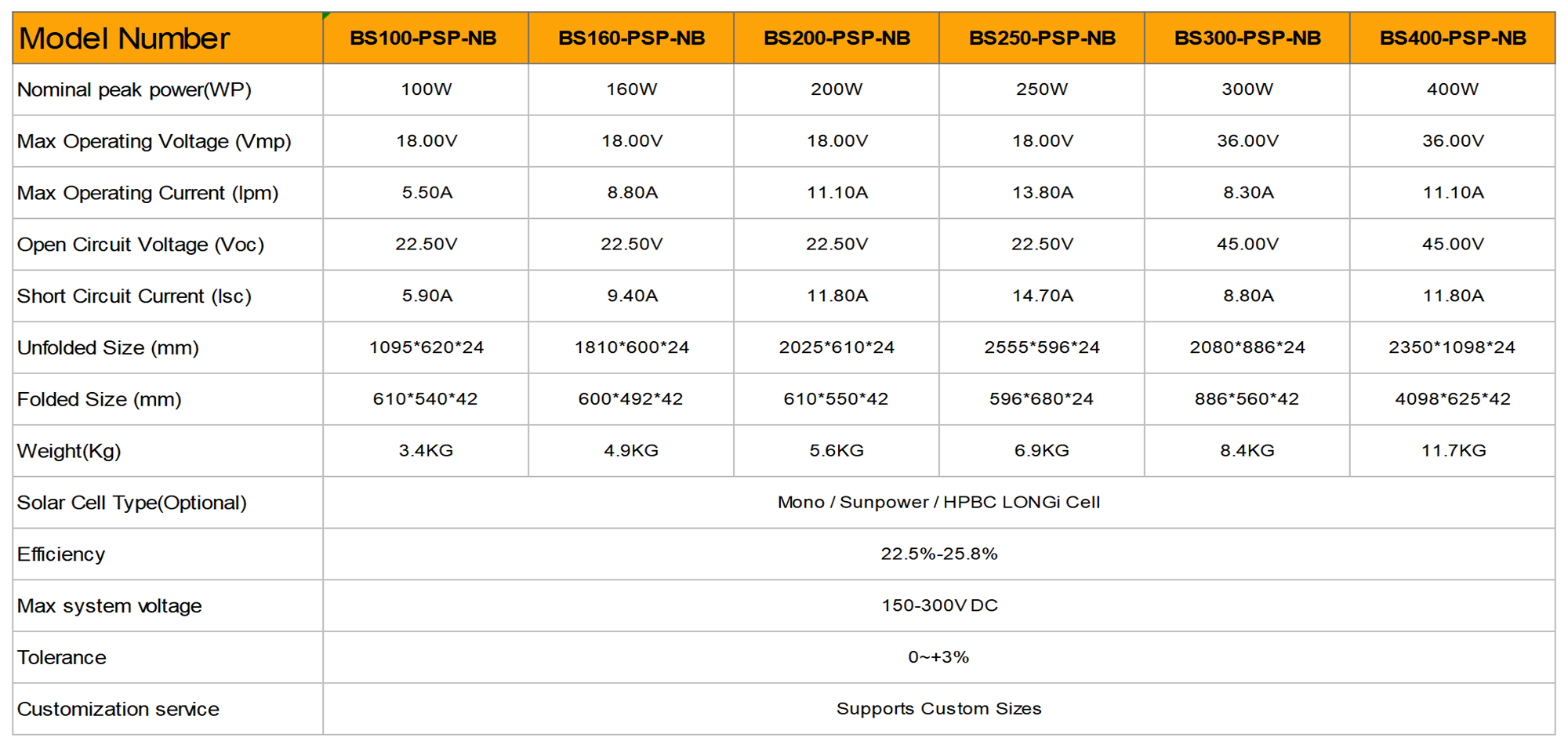Select the 8.4KG weight cell
Image resolution: width=1568 pixels, height=745 pixels.
pos(1247,451)
